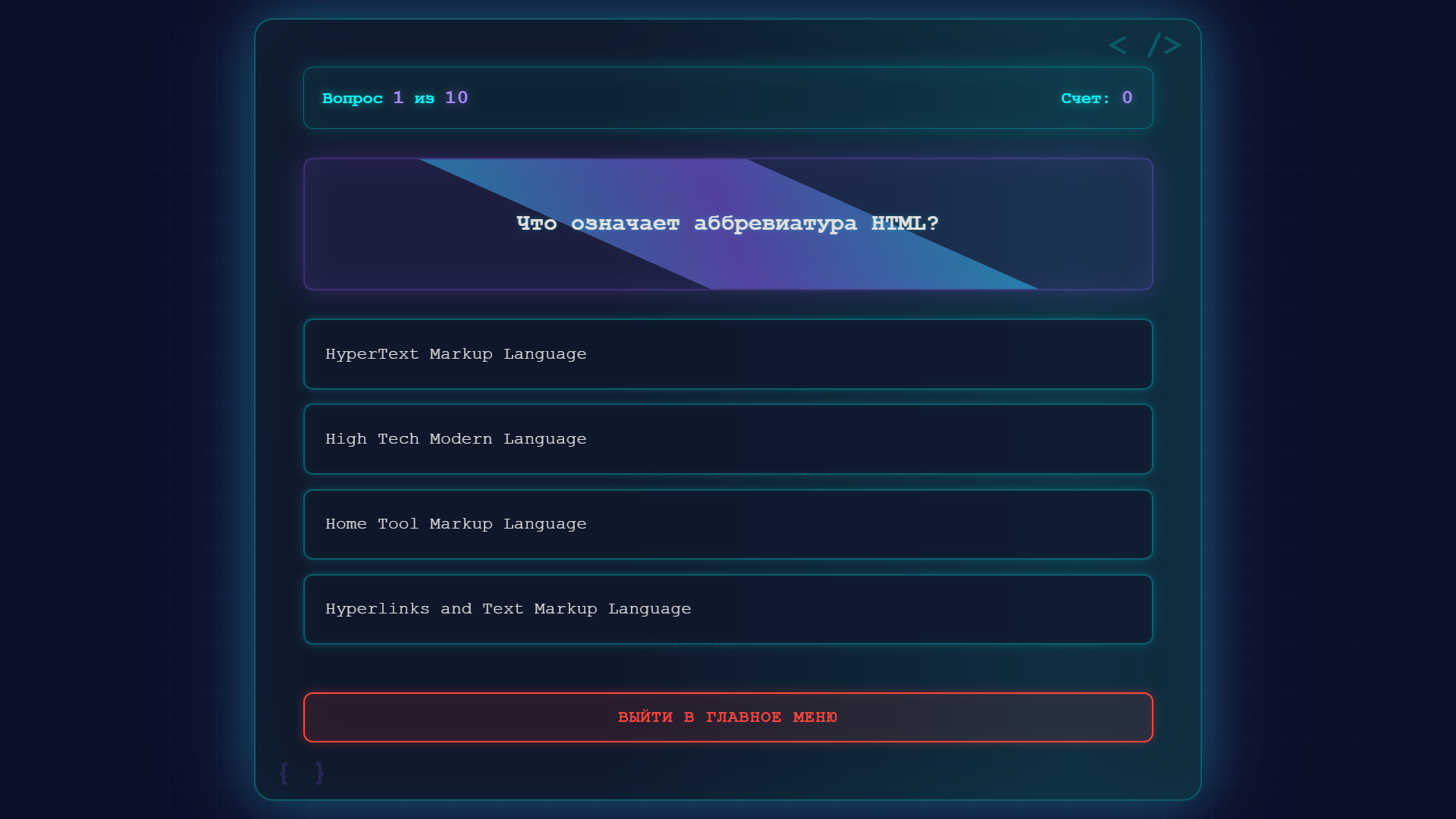The height and width of the screenshot is (819, 1456).
Task: Select answer Hyperlinks and Text Markup Language
Action: point(728,609)
